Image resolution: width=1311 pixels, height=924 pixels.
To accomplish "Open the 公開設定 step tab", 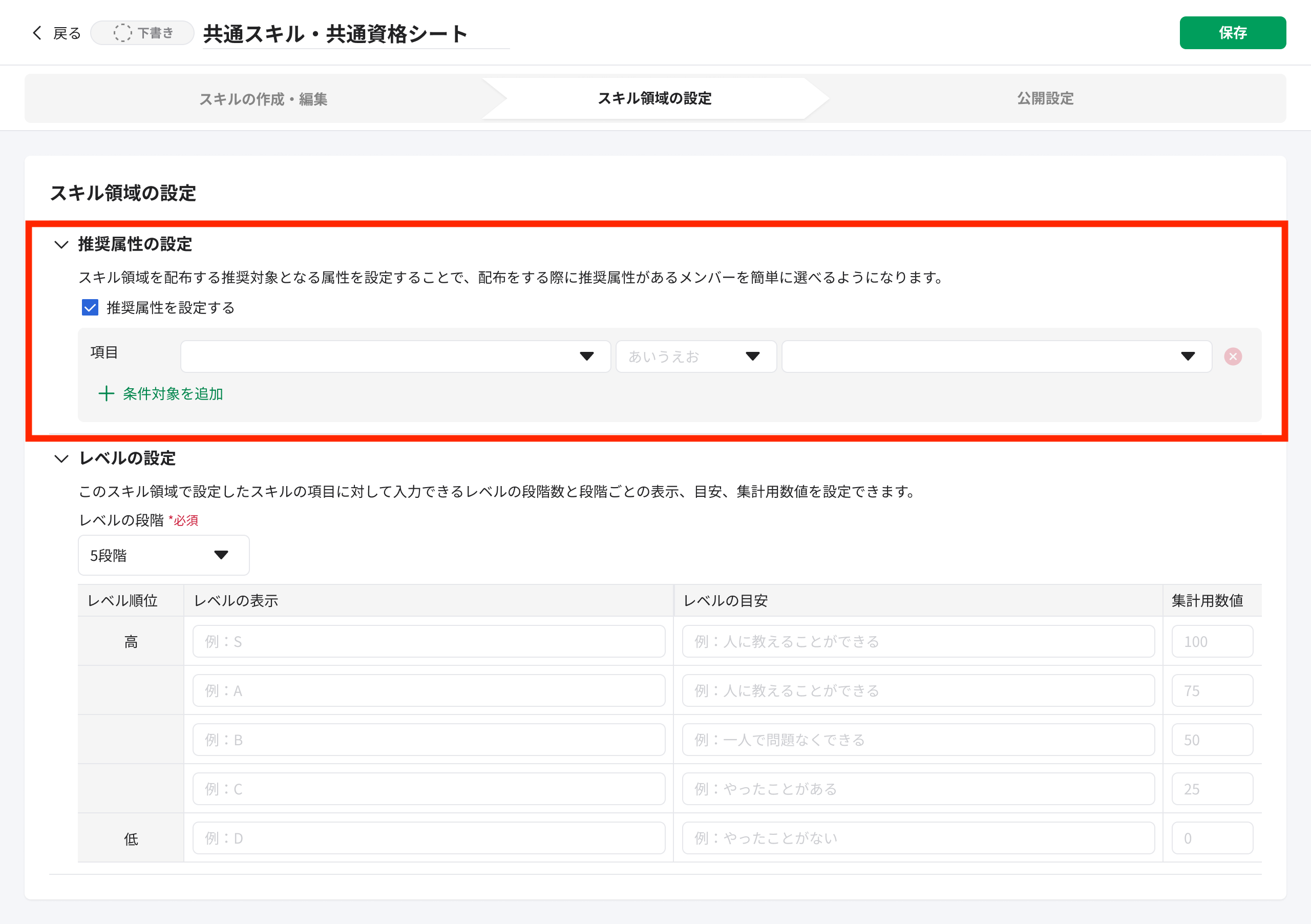I will (x=1045, y=98).
